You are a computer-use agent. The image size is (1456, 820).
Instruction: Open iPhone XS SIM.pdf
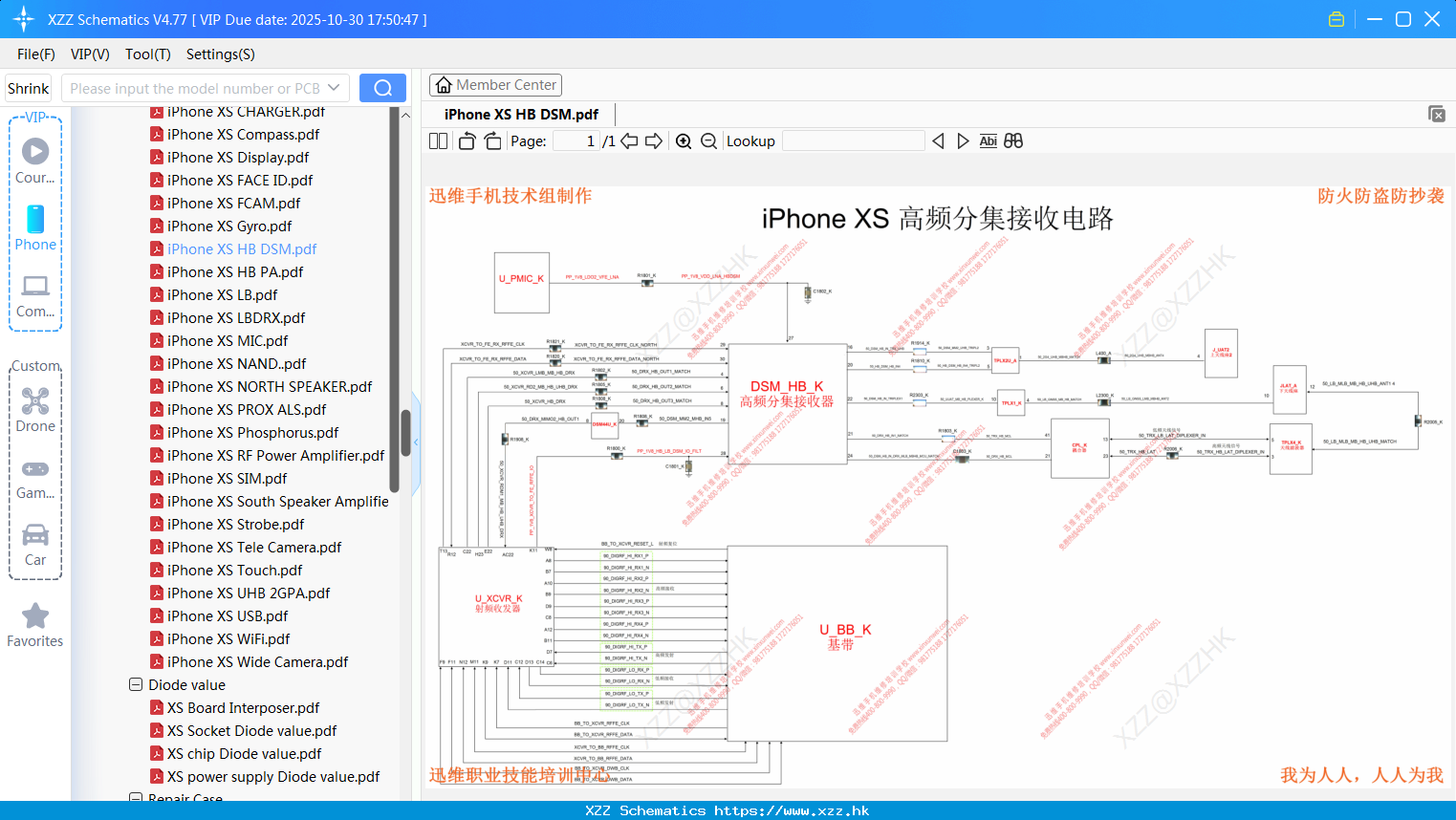tap(227, 479)
